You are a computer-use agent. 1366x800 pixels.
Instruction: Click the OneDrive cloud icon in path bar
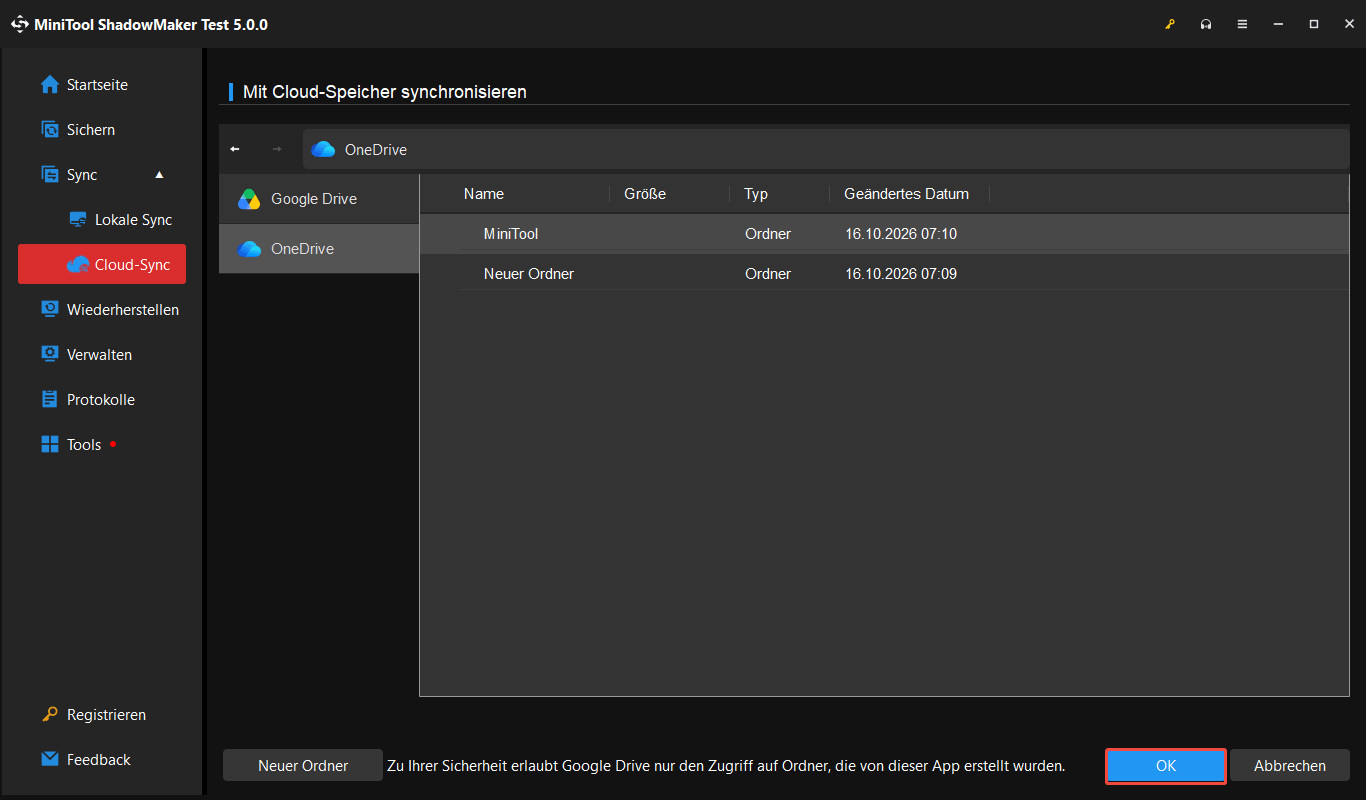323,150
